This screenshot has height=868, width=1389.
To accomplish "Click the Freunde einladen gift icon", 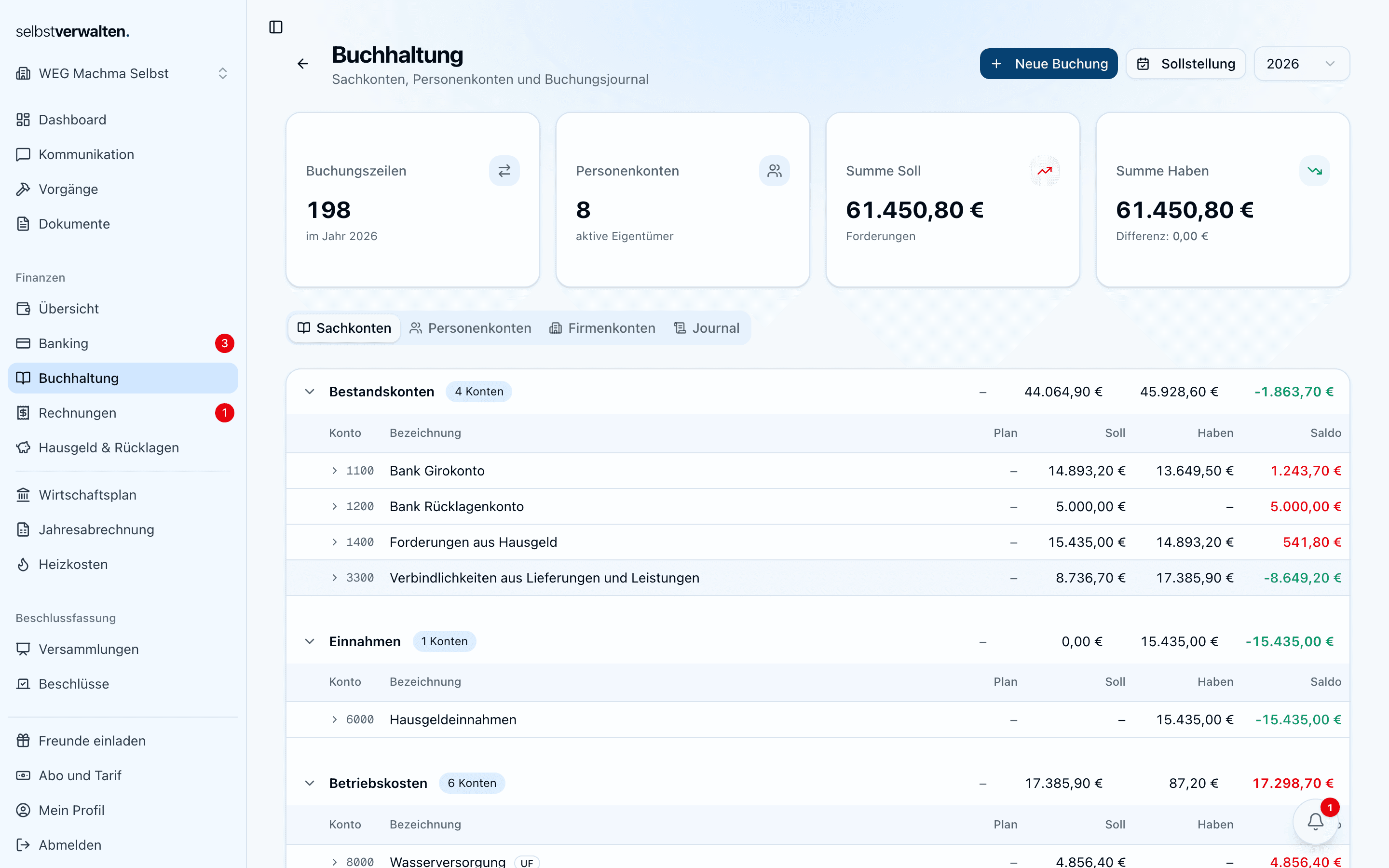I will 23,741.
